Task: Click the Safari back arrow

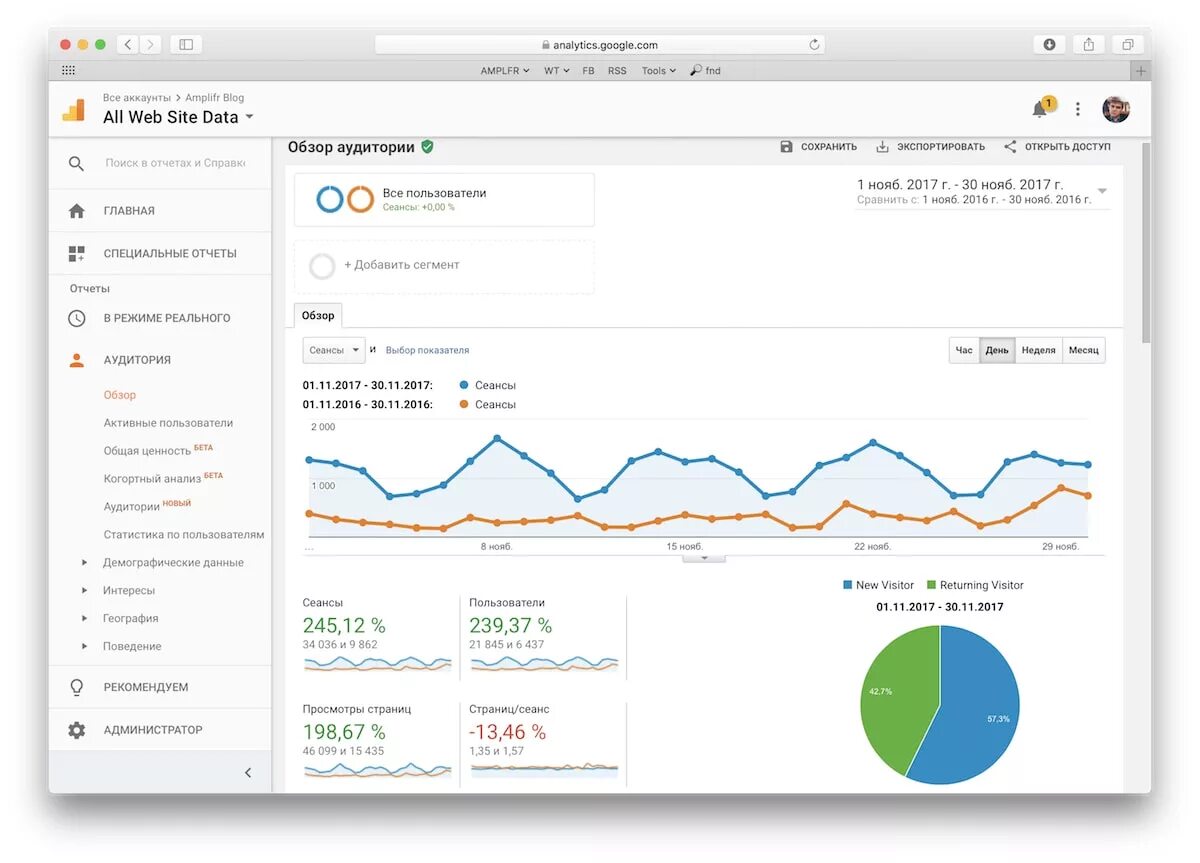Action: click(128, 44)
